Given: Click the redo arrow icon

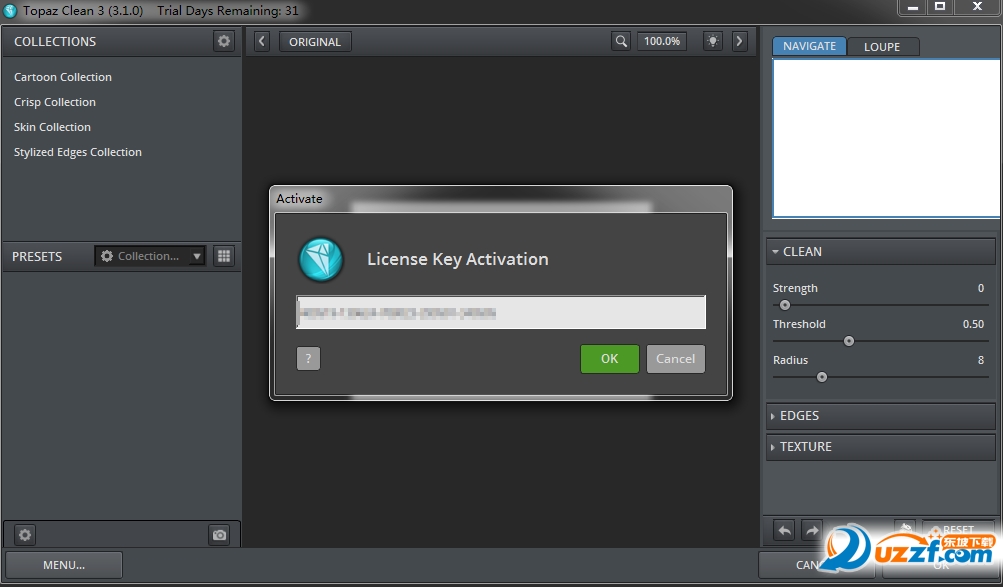Looking at the screenshot, I should [x=812, y=530].
